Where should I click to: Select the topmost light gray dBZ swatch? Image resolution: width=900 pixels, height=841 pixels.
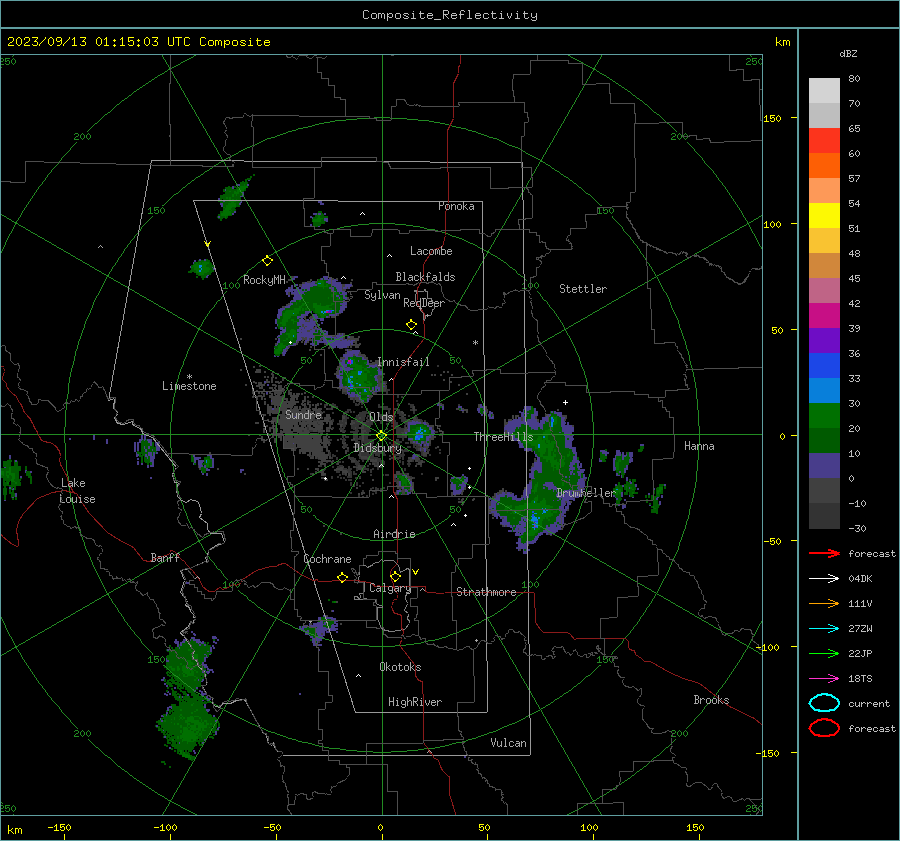point(824,90)
